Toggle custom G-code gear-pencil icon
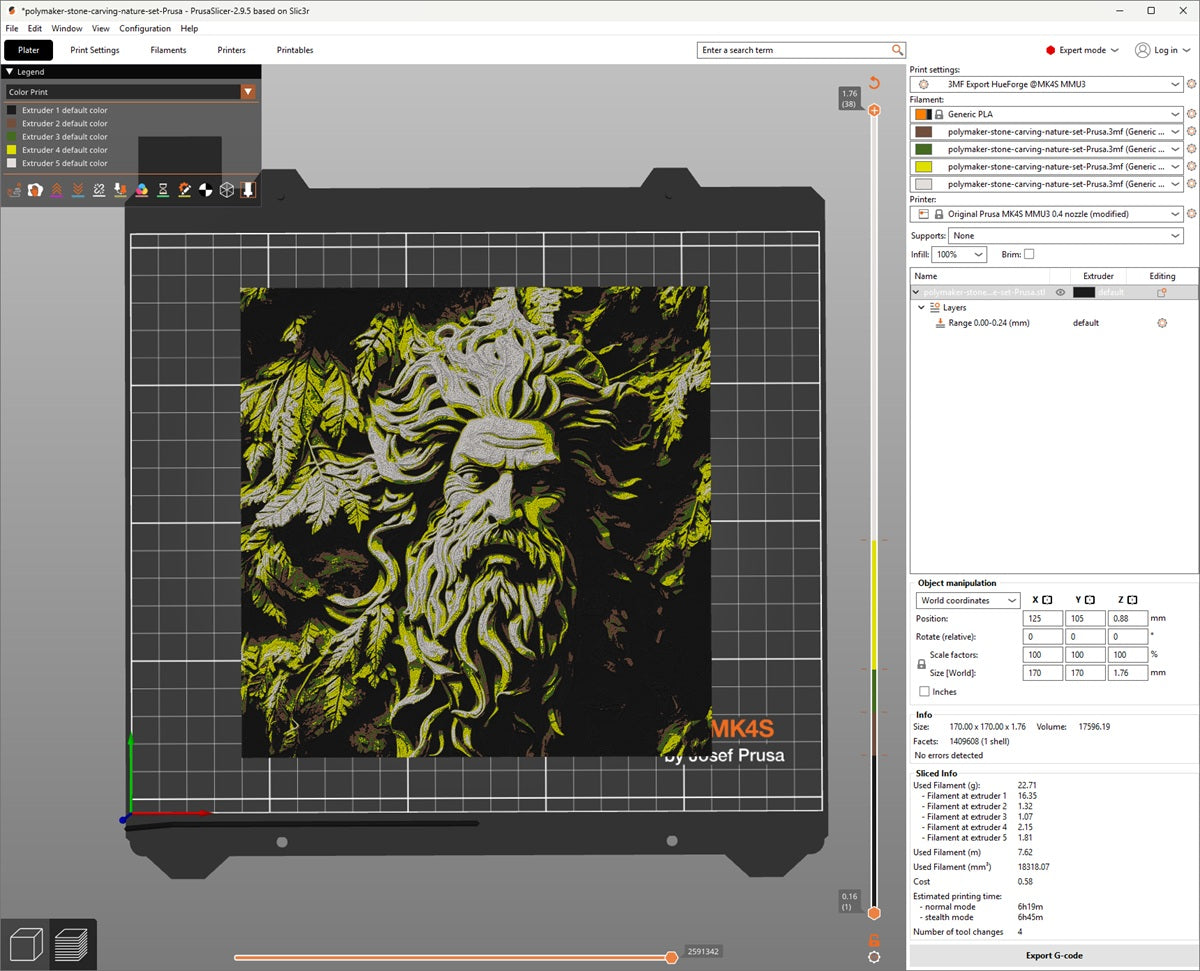Image resolution: width=1200 pixels, height=971 pixels. click(184, 189)
